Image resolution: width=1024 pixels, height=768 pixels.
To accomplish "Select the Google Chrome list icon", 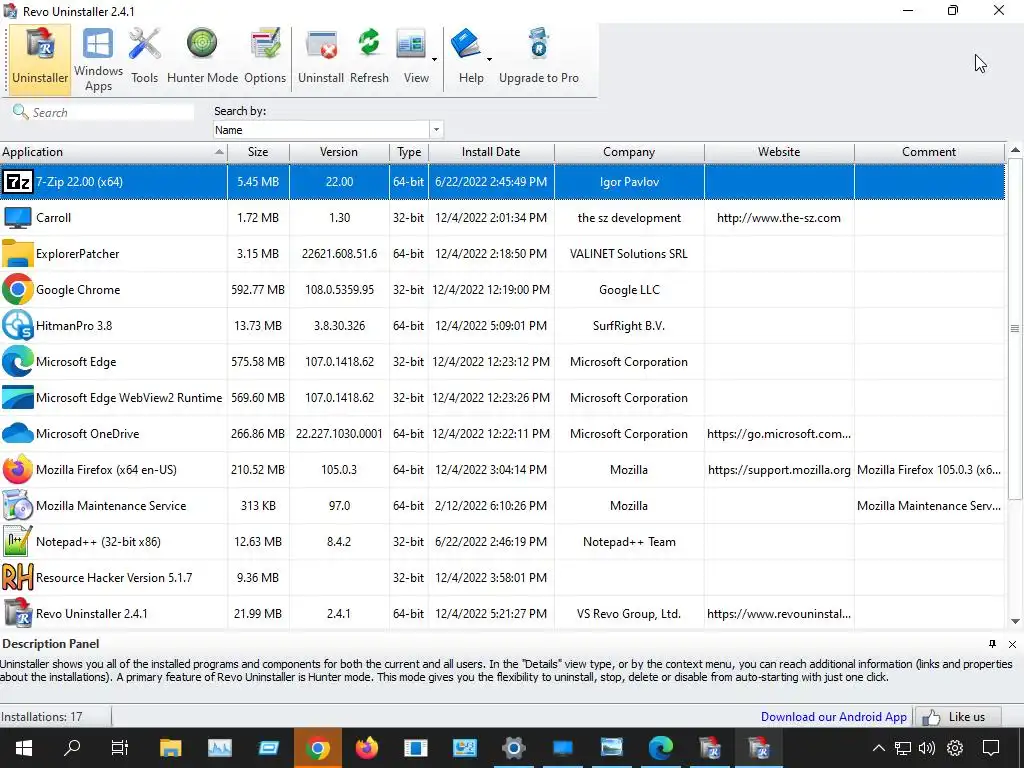I will [18, 289].
